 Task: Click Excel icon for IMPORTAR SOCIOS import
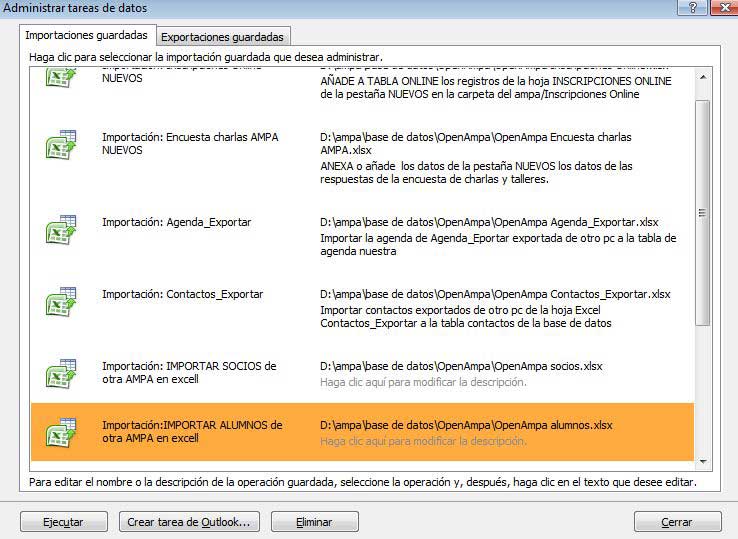coord(61,374)
